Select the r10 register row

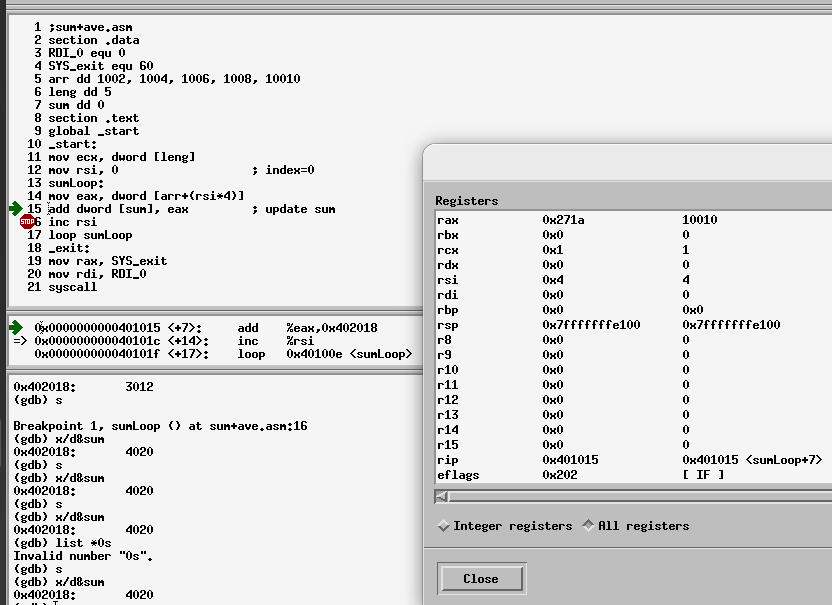pos(634,370)
